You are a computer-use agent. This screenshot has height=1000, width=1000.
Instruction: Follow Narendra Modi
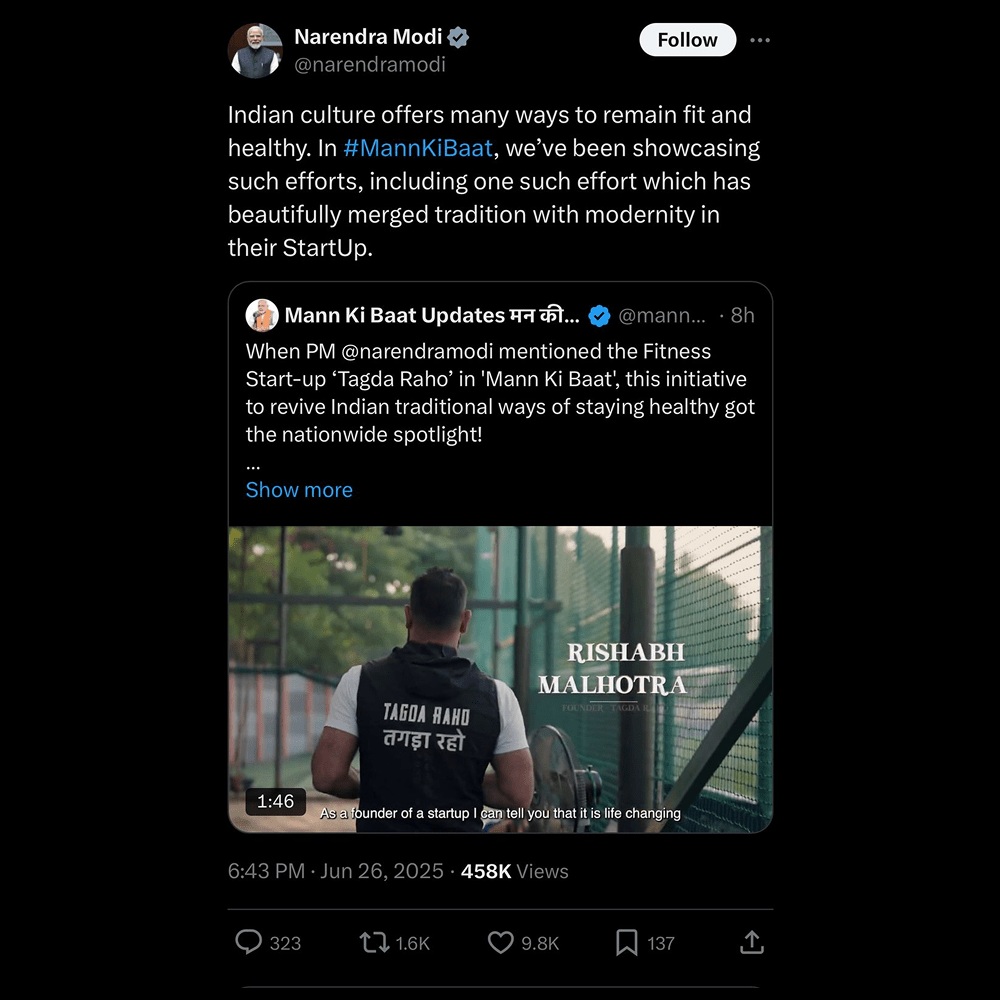[x=687, y=40]
